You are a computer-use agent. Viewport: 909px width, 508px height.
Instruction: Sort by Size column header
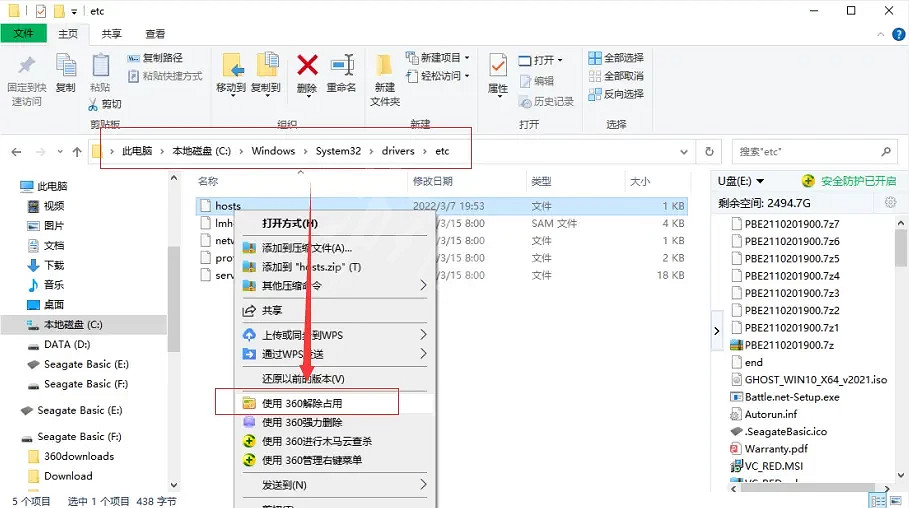tap(640, 182)
